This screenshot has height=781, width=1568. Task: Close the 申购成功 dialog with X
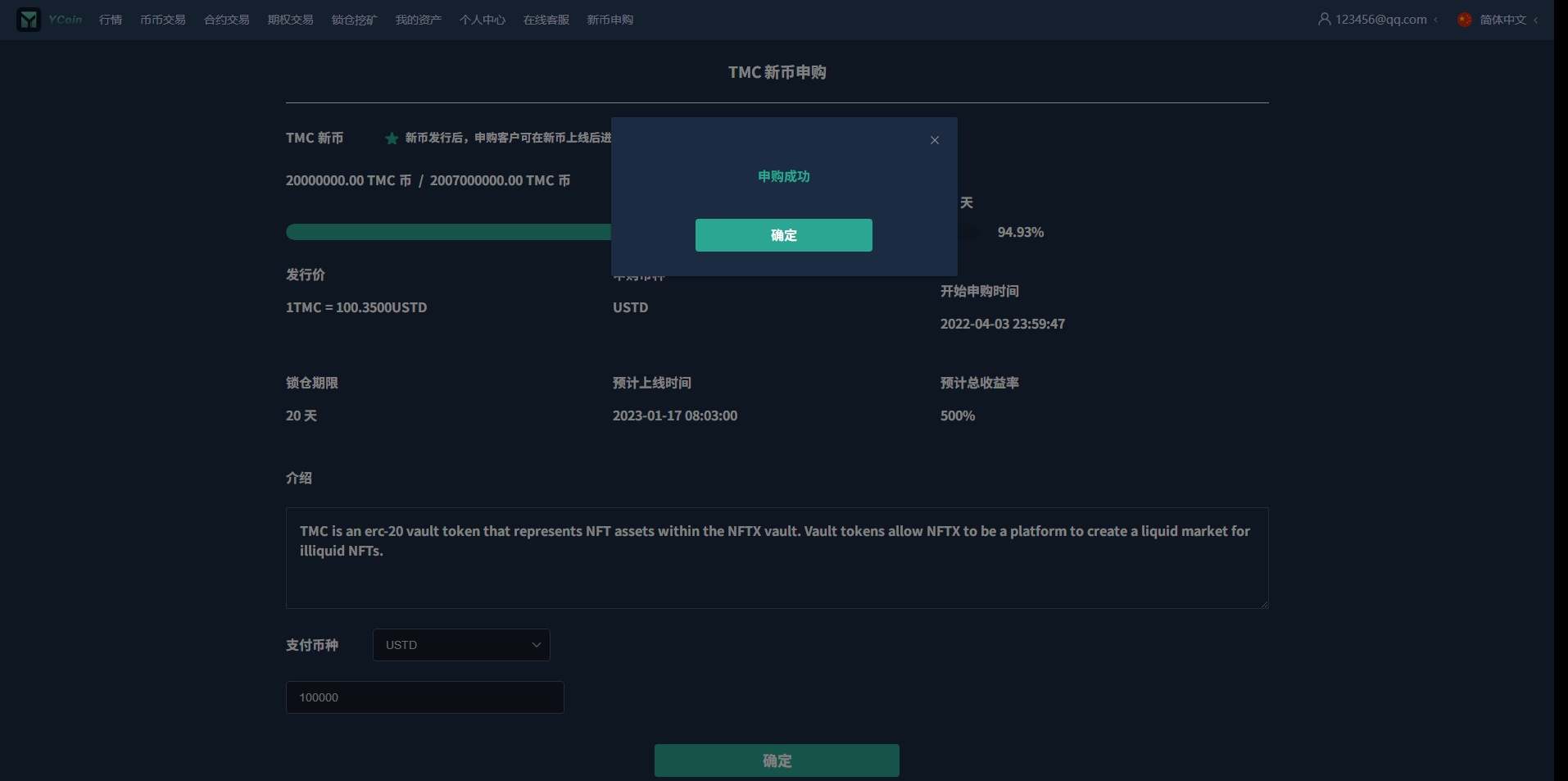click(935, 140)
